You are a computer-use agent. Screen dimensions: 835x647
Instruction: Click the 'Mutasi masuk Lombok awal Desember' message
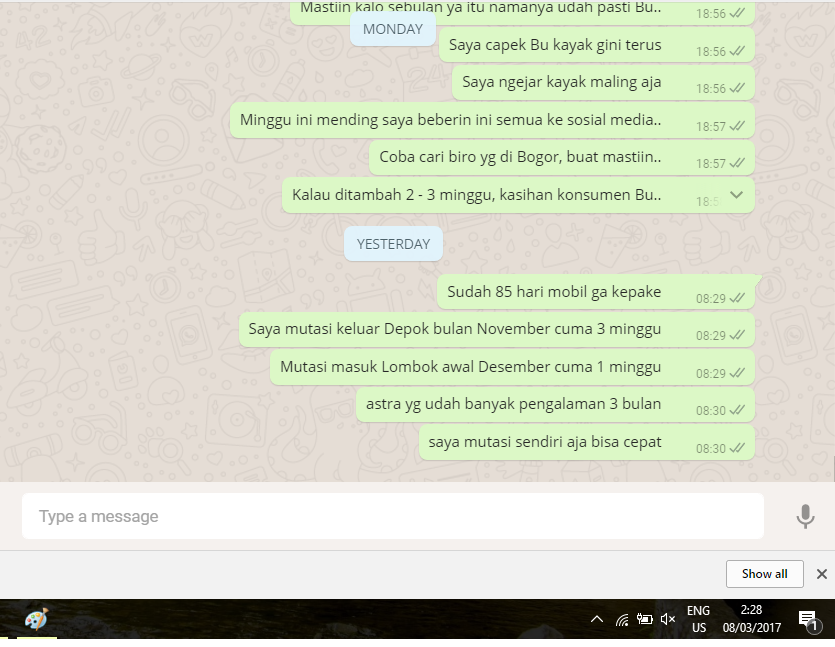pyautogui.click(x=470, y=367)
